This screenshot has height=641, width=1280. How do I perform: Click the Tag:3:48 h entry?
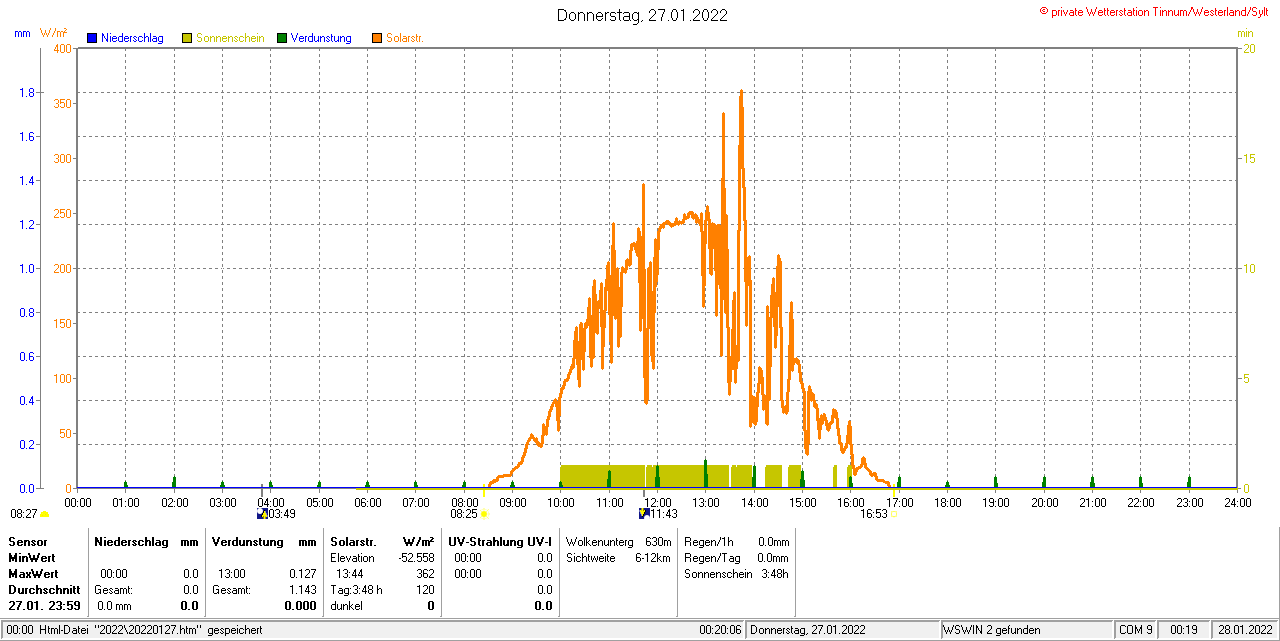tap(357, 590)
